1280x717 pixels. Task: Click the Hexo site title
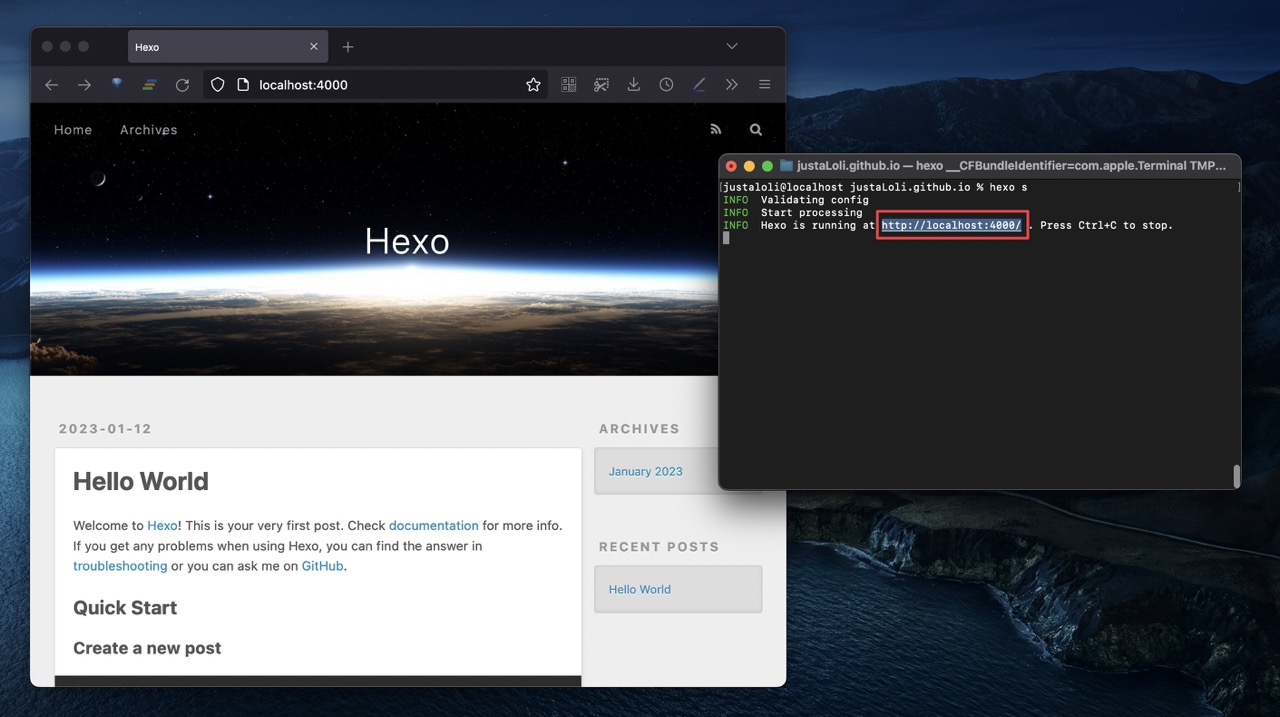coord(407,241)
